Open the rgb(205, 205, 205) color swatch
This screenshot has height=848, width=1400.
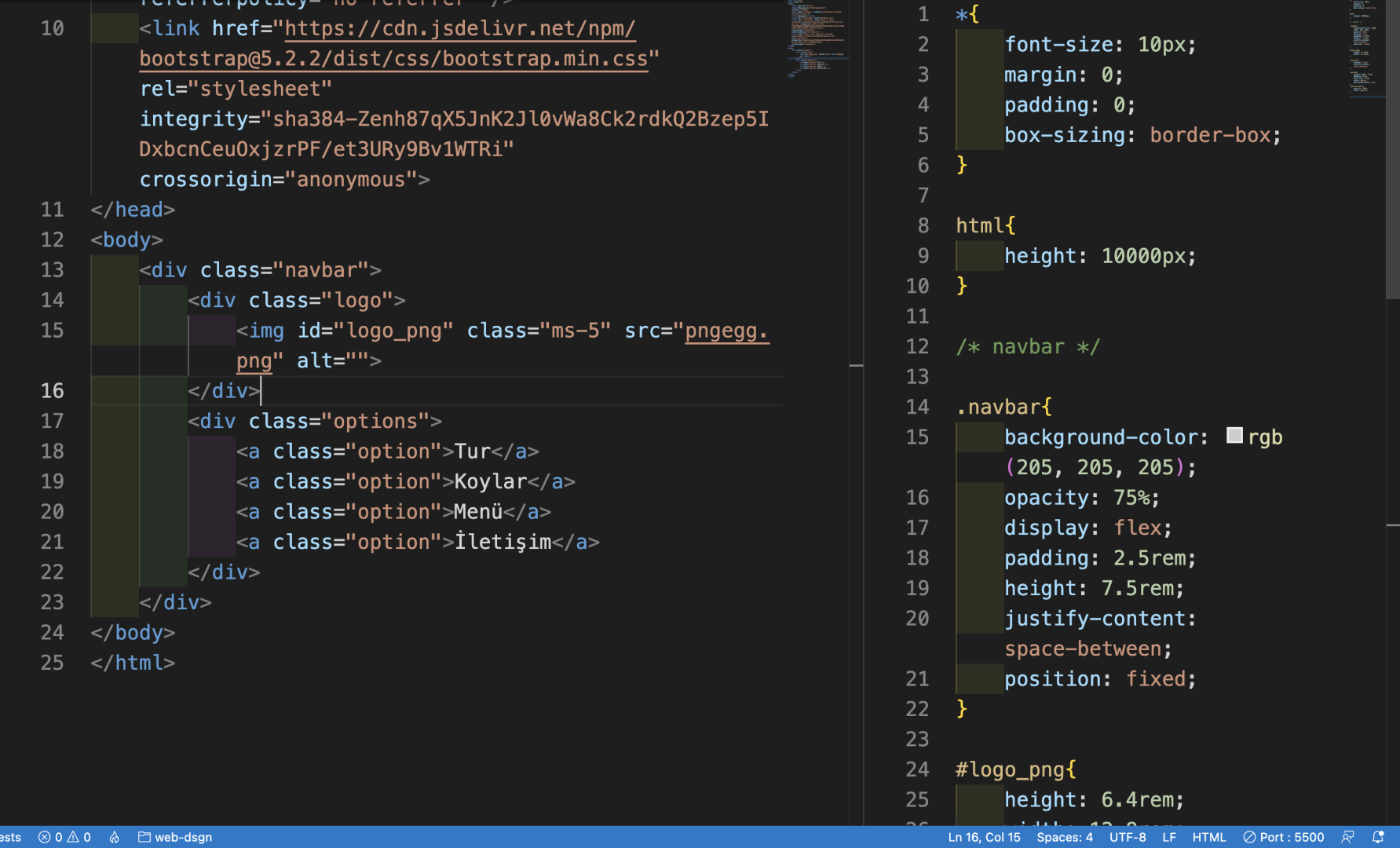pyautogui.click(x=1234, y=436)
